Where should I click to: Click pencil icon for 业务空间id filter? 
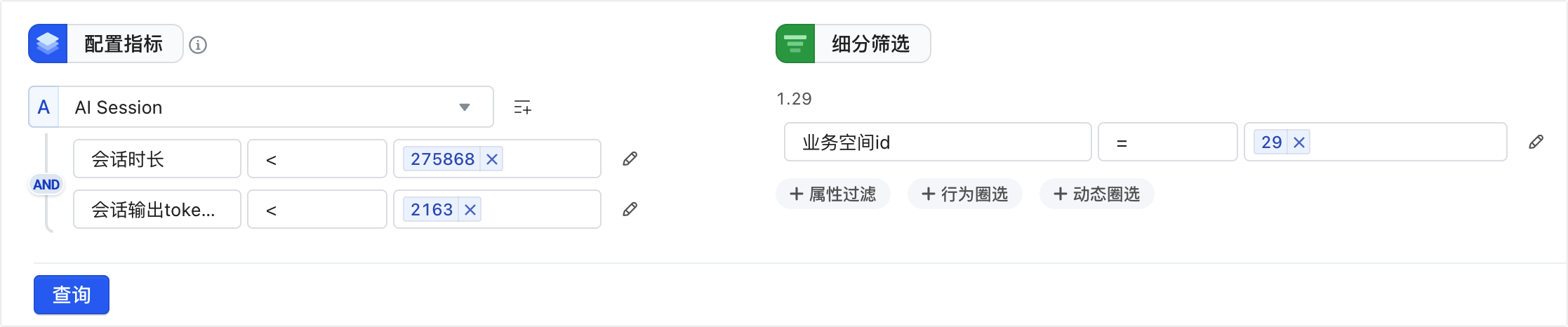click(x=1536, y=142)
